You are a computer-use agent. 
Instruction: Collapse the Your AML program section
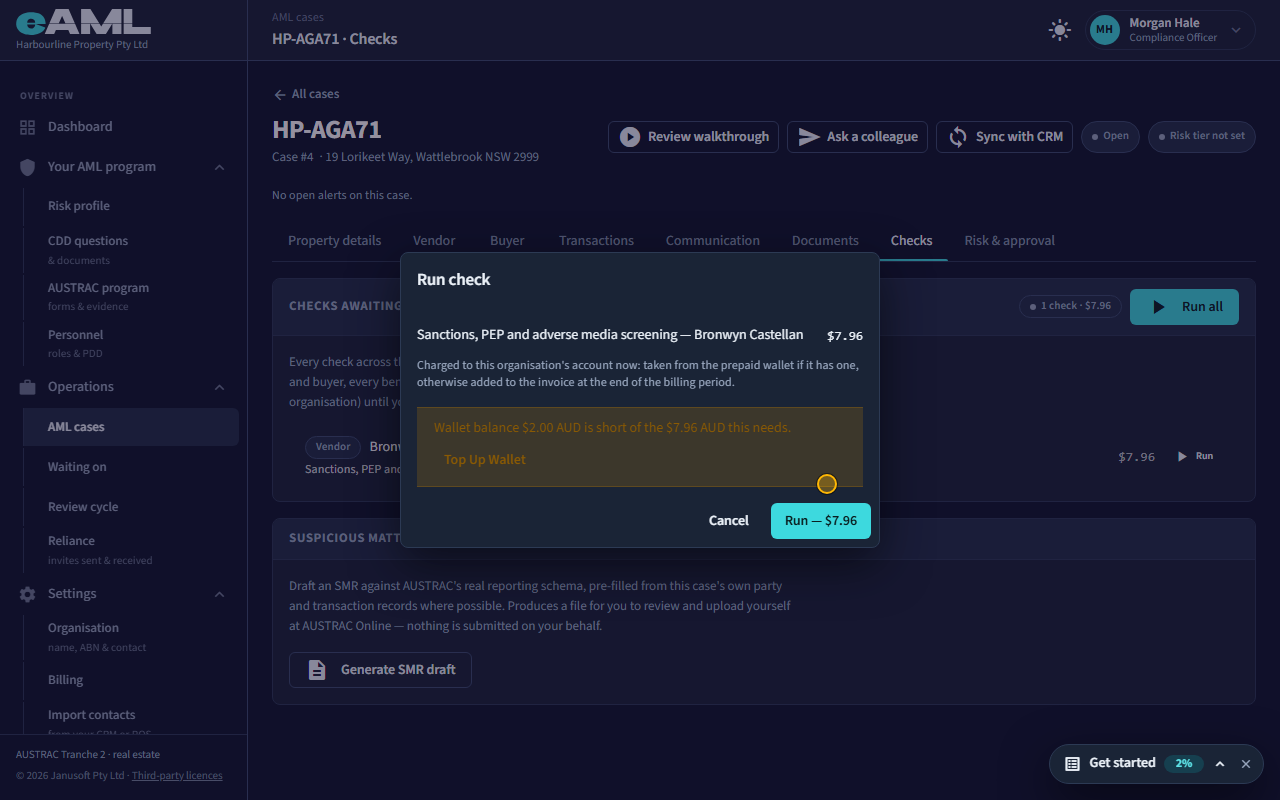click(219, 167)
